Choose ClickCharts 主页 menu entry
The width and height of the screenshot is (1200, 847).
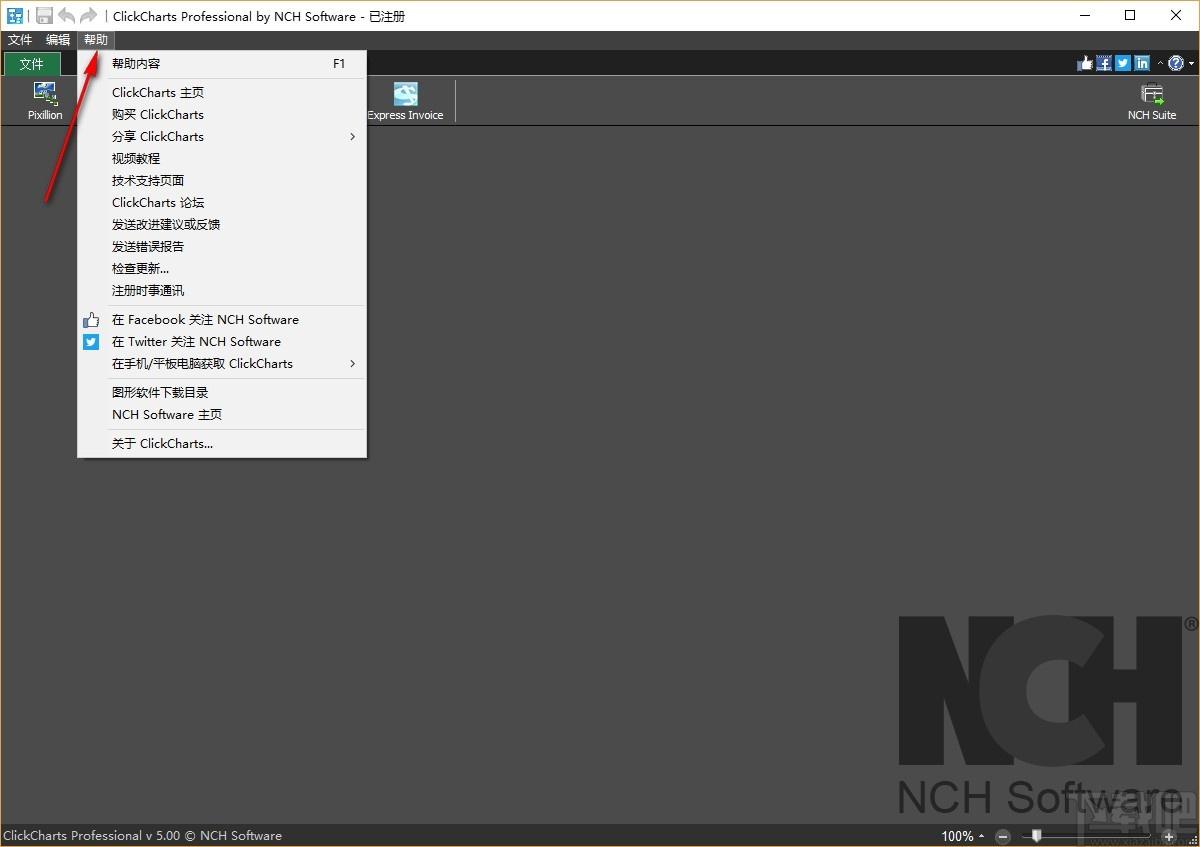coord(222,93)
